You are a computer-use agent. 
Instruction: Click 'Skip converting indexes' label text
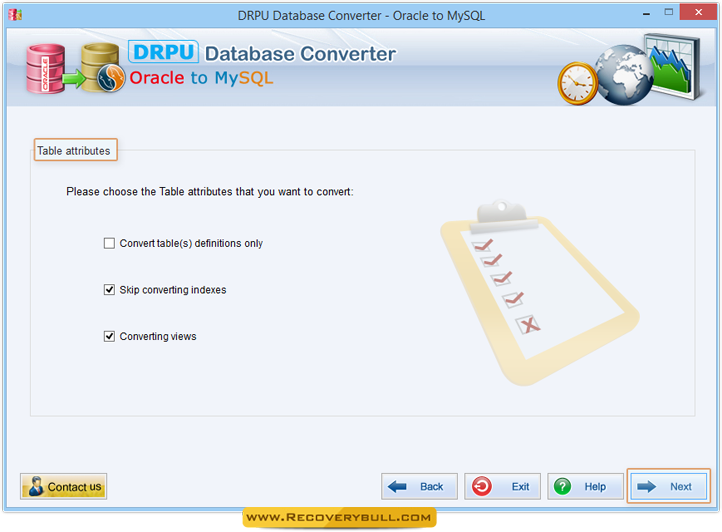pos(173,290)
